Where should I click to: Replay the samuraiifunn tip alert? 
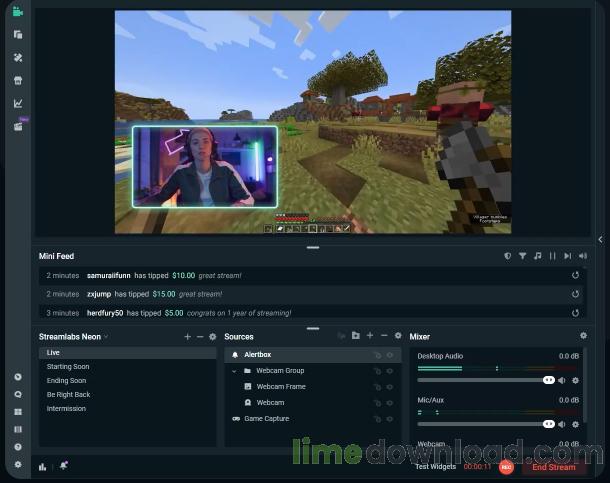[575, 275]
